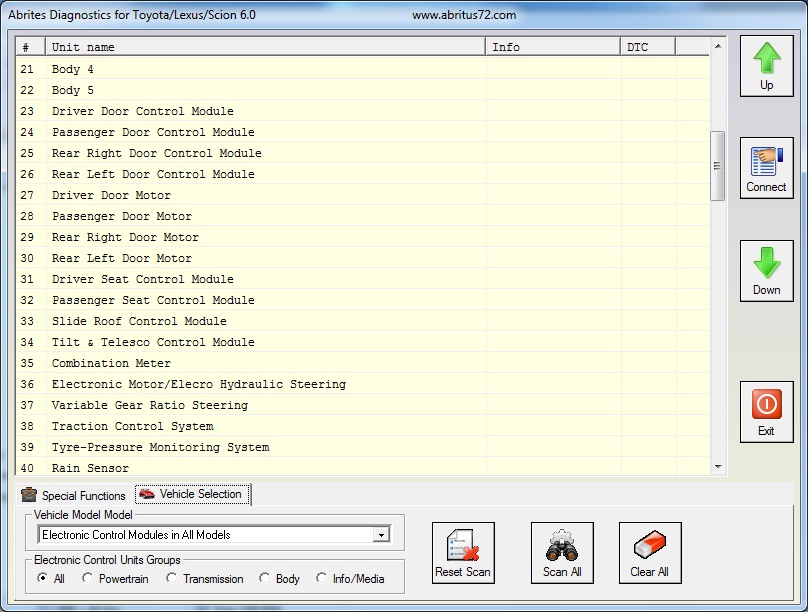Click the Unit name column header
Image resolution: width=808 pixels, height=612 pixels.
[265, 47]
